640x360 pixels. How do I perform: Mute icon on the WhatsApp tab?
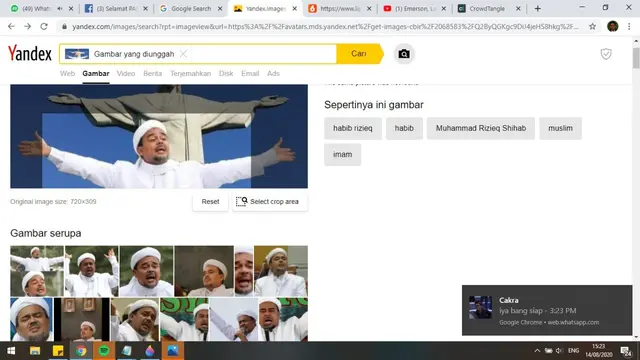click(60, 9)
